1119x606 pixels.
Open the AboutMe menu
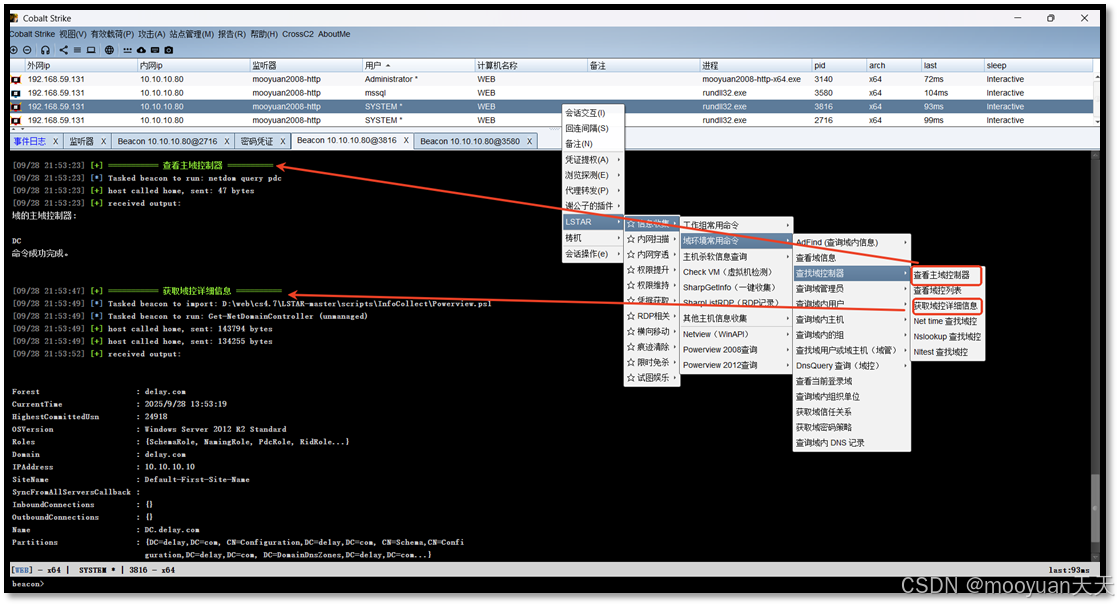coord(334,34)
